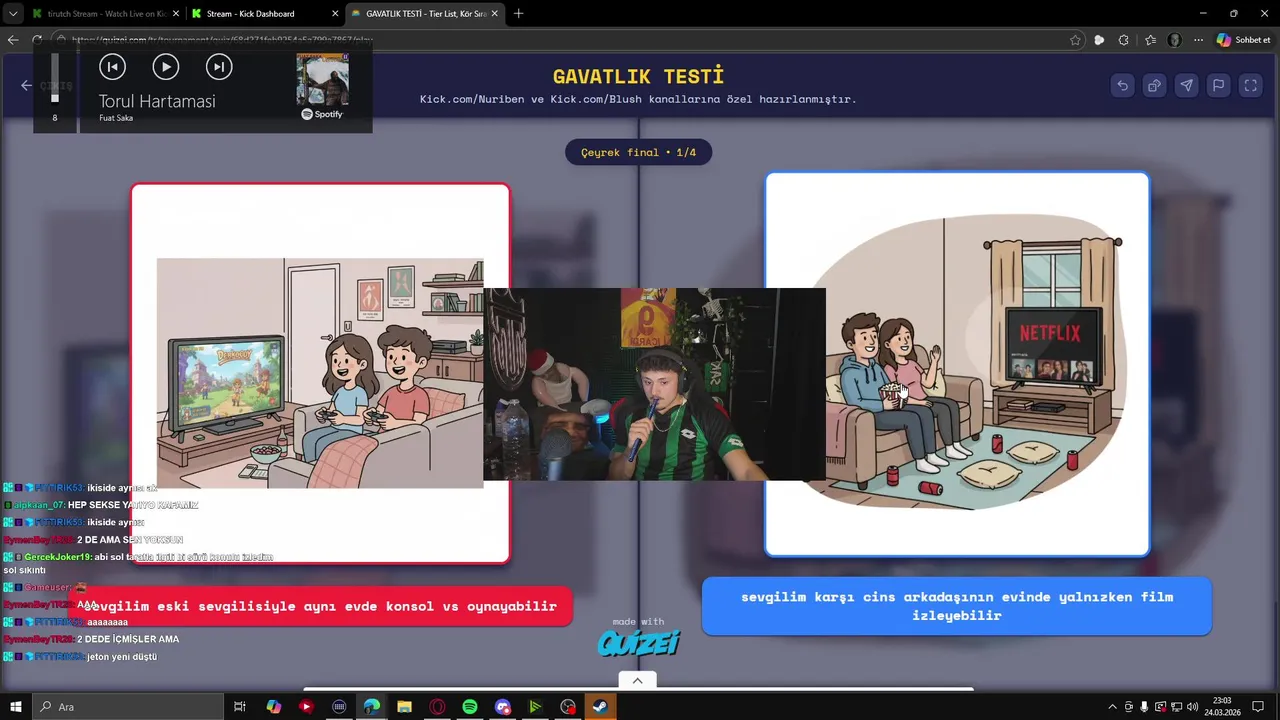1280x720 pixels.
Task: Close the GAVATLIK TESTİ tab
Action: pyautogui.click(x=494, y=14)
